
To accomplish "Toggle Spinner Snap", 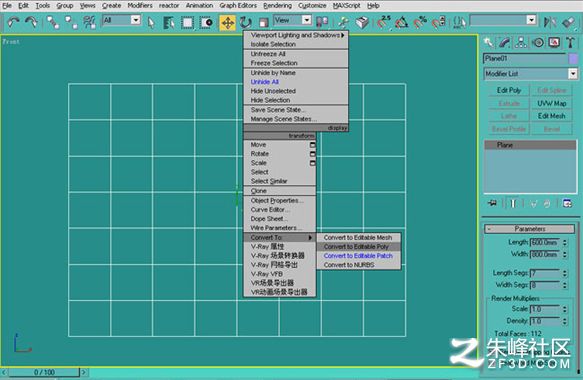I will pyautogui.click(x=439, y=22).
